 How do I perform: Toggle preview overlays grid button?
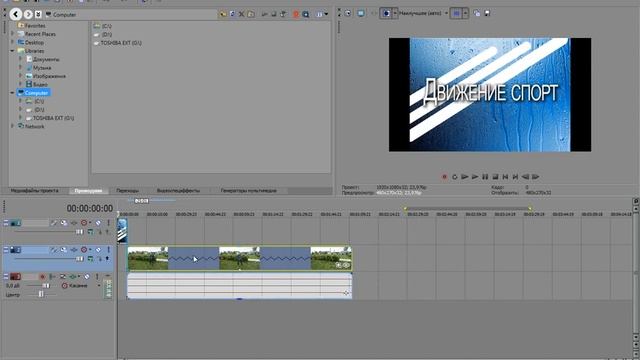(456, 13)
